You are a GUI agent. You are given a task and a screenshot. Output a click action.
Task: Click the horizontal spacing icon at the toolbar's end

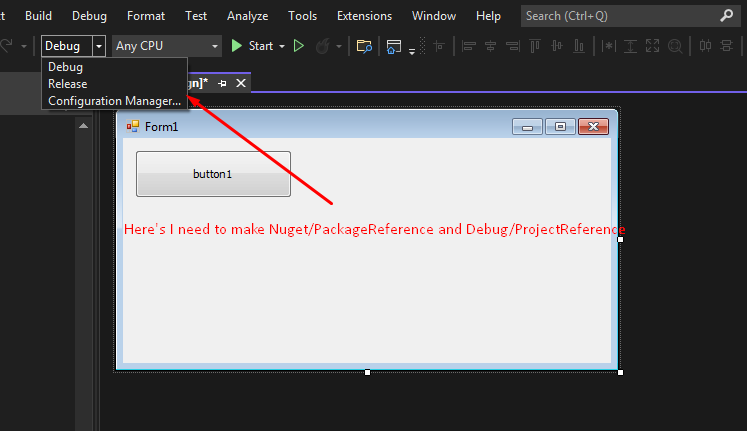pyautogui.click(x=726, y=46)
